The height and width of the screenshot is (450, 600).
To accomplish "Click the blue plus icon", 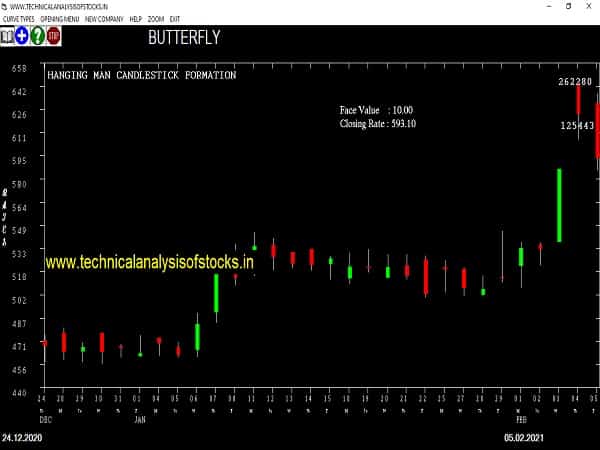I will click(x=22, y=36).
